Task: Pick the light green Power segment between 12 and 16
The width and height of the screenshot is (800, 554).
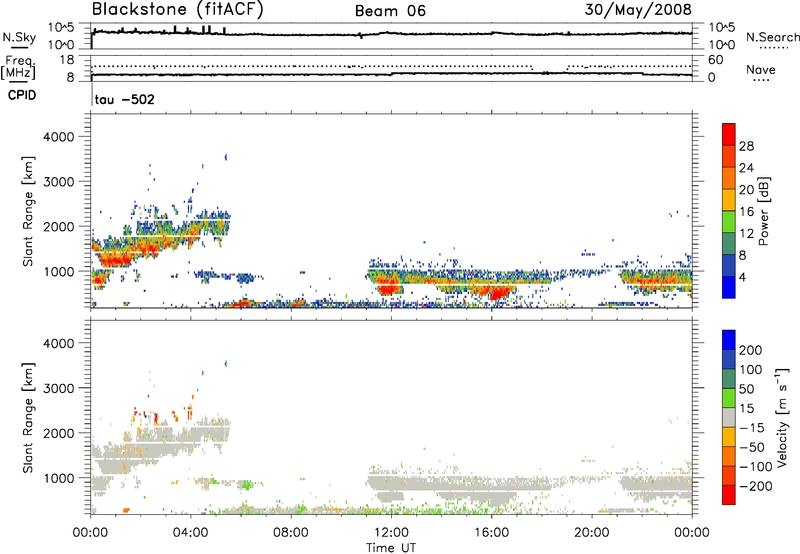Action: coord(729,222)
